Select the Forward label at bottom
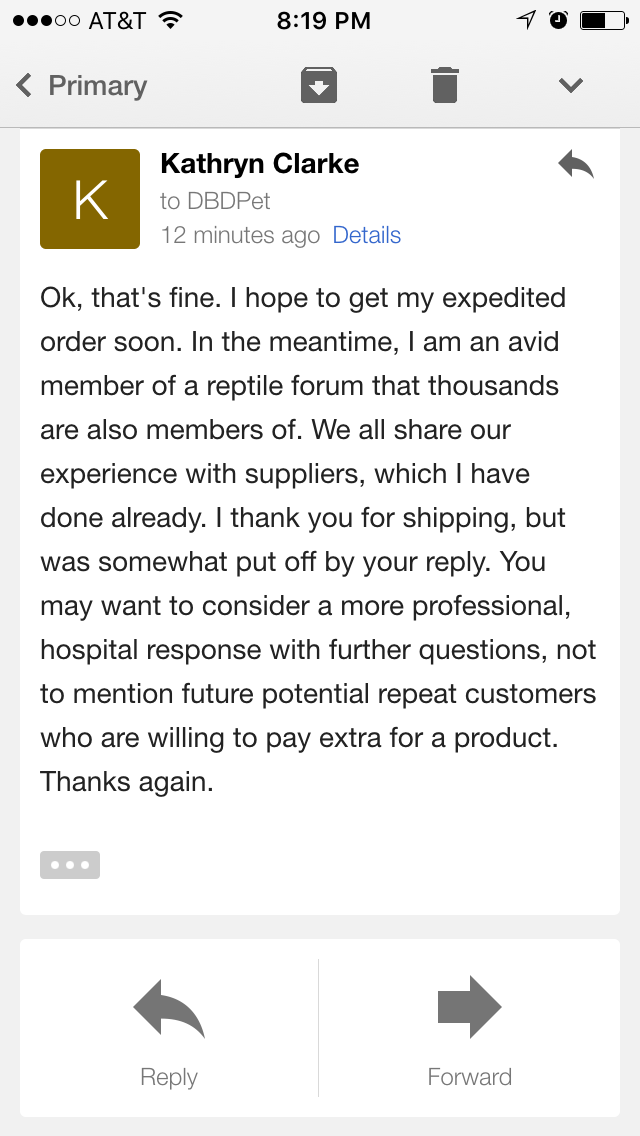Screen dimensions: 640x1136 pos(470,1077)
